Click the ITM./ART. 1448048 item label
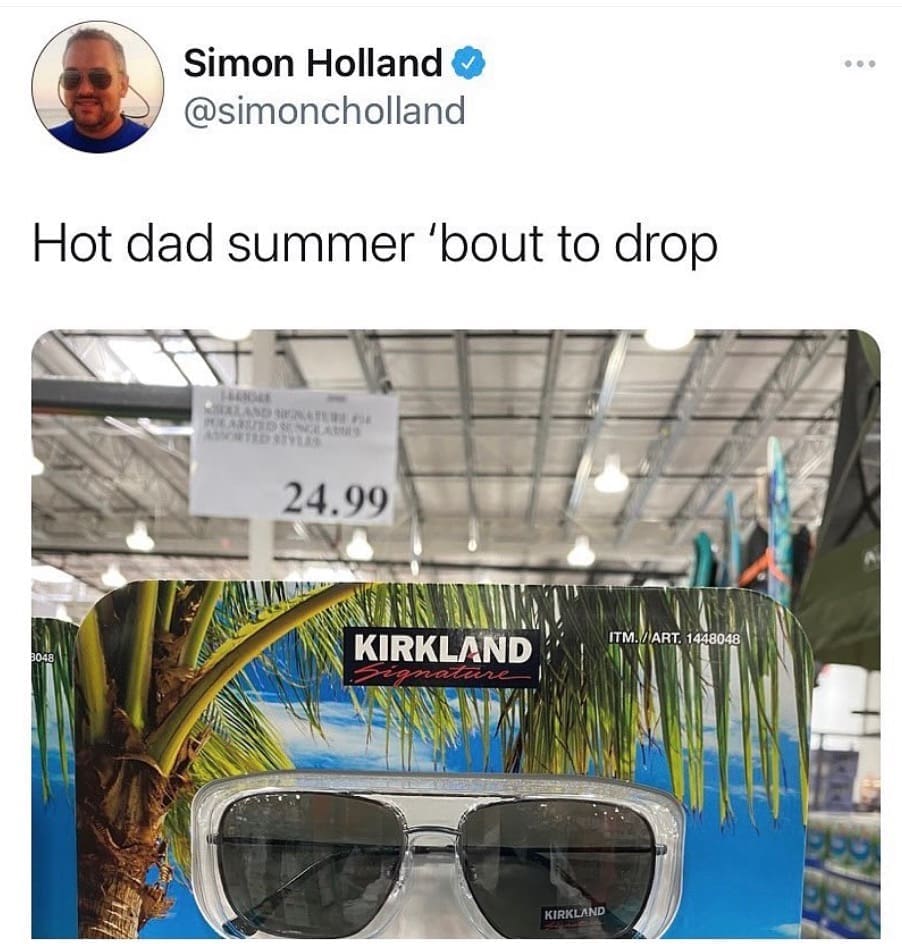Viewport: 902px width, 944px height. 673,638
